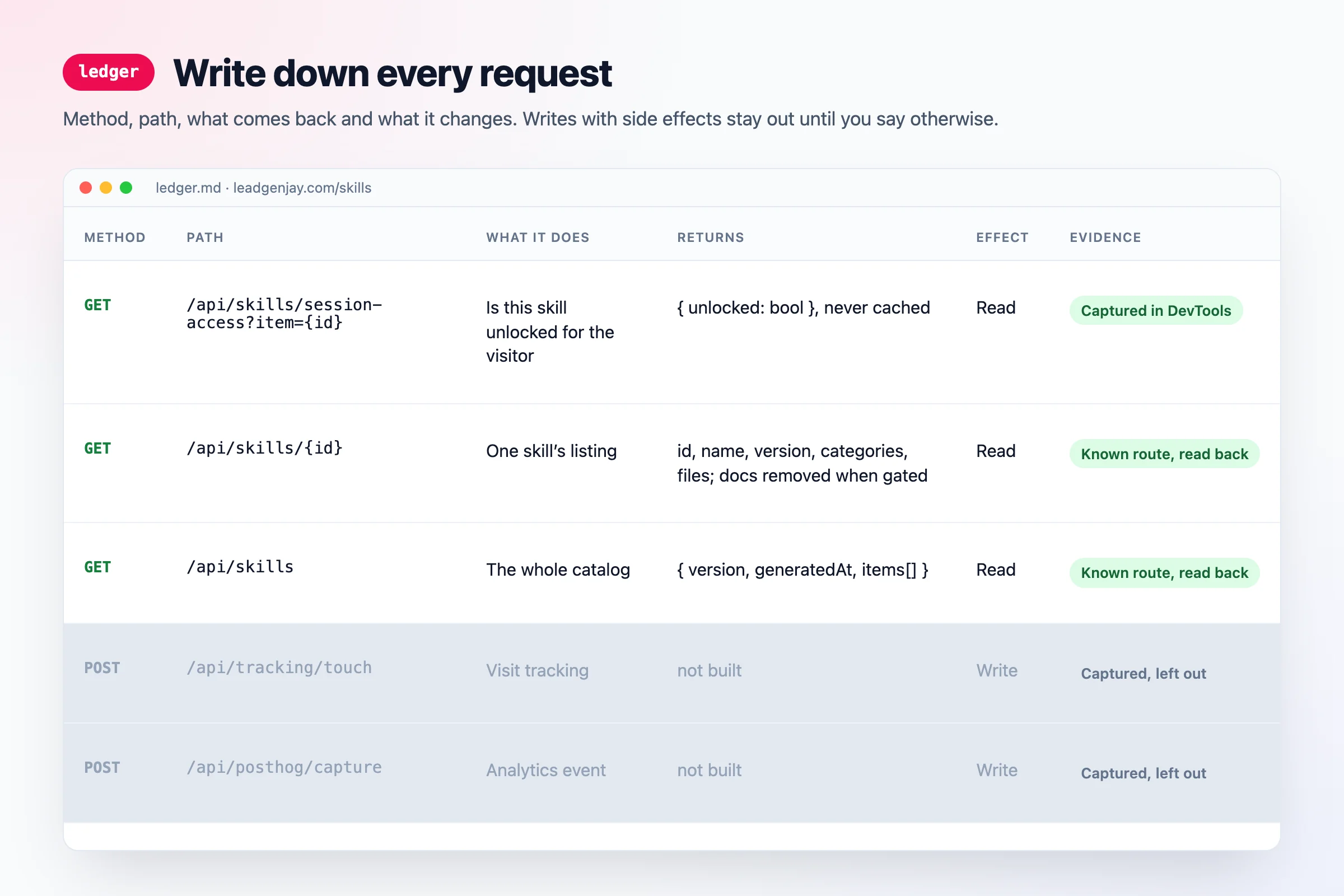The height and width of the screenshot is (896, 1344).
Task: Click the yellow minimize dot
Action: point(106,188)
